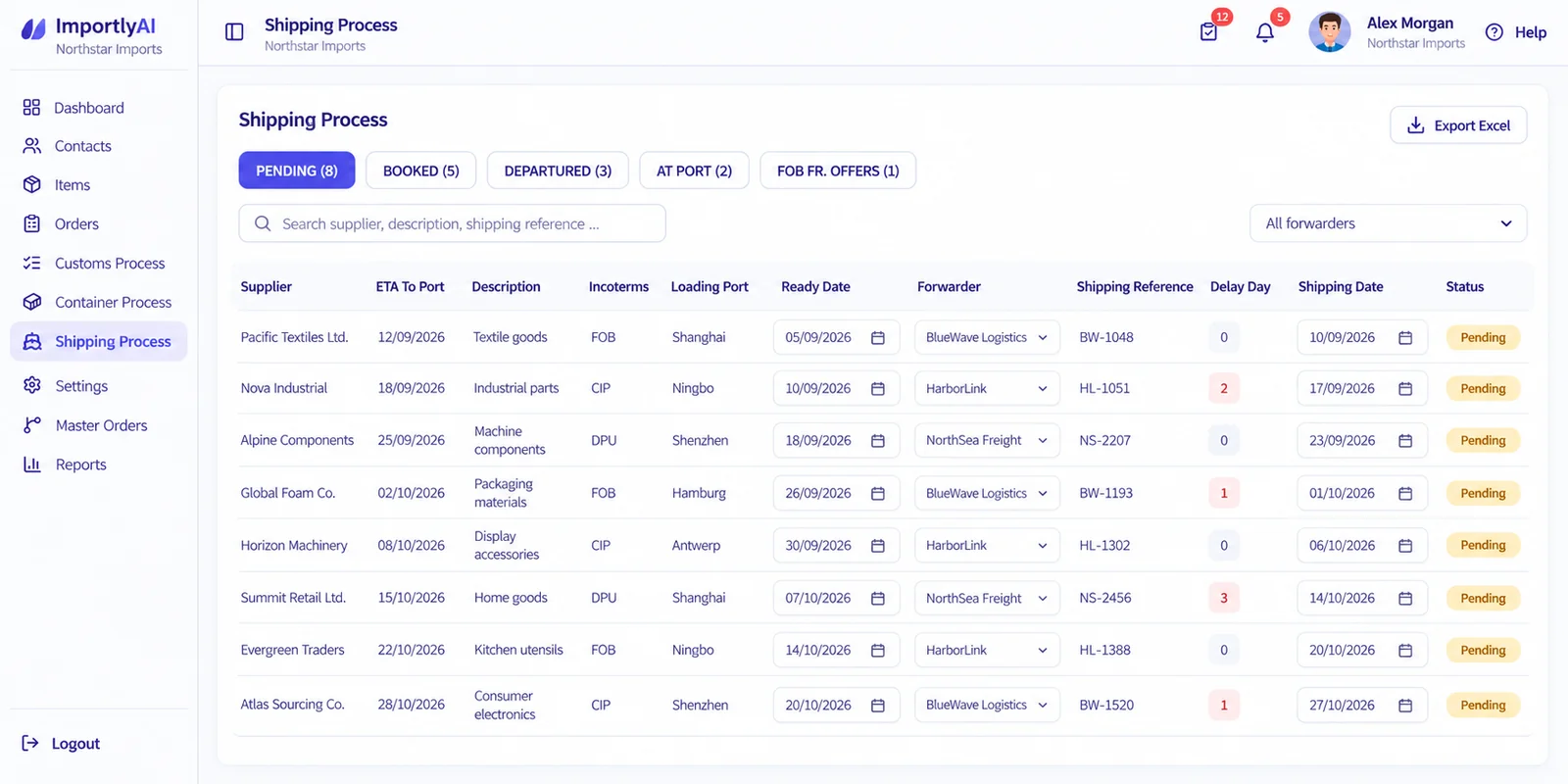Open notifications bell icon

pyautogui.click(x=1265, y=32)
